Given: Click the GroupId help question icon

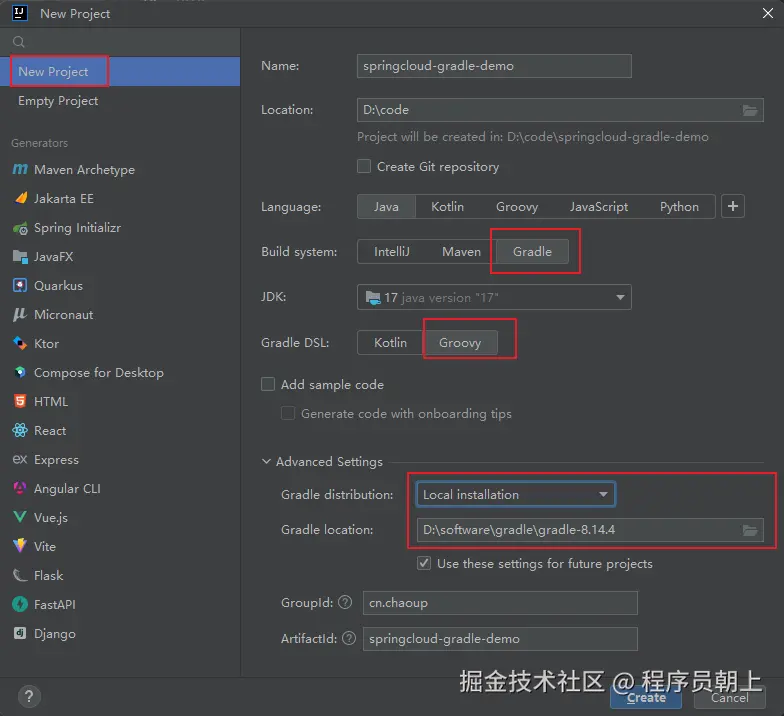Looking at the screenshot, I should pos(345,602).
